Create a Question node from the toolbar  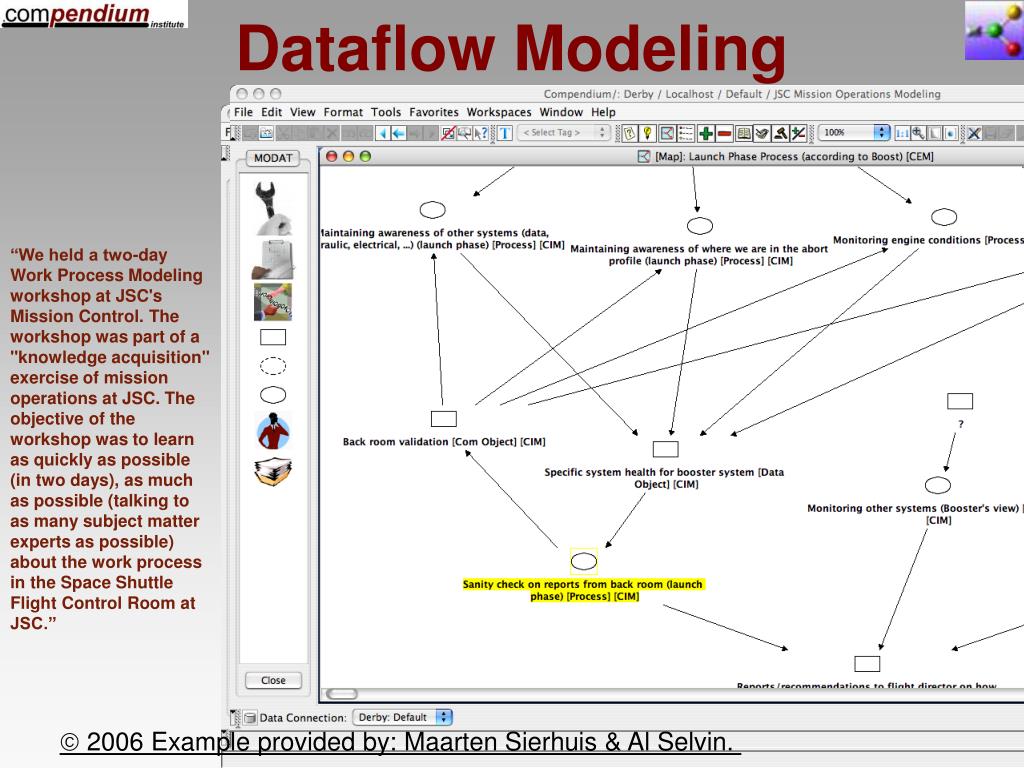tap(630, 133)
